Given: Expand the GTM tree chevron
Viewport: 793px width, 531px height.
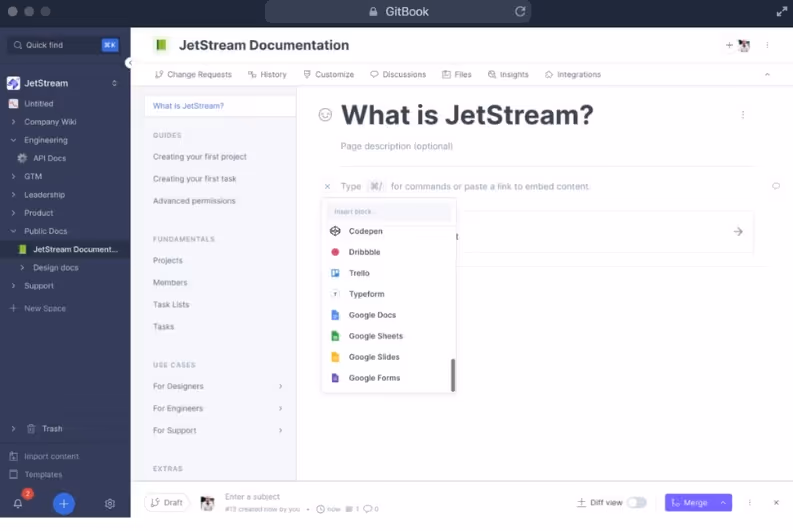Looking at the screenshot, I should click(x=13, y=176).
